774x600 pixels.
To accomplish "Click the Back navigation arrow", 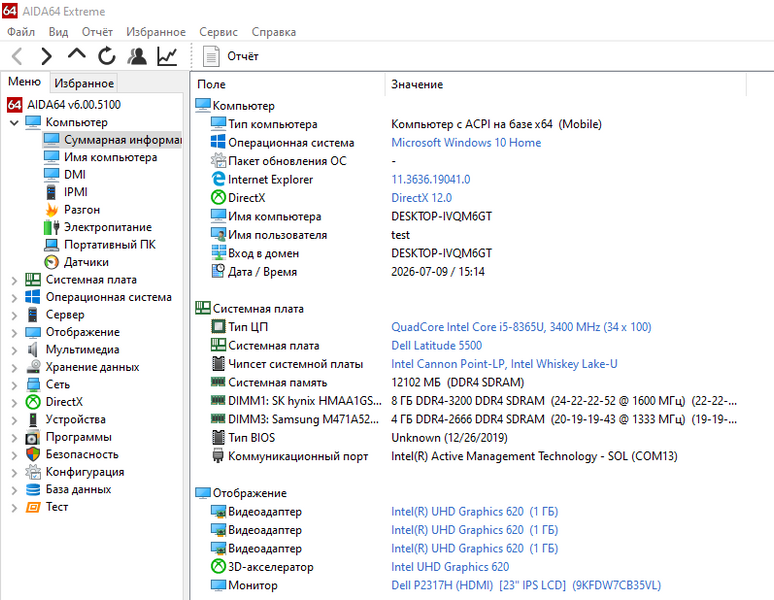I will 17,56.
